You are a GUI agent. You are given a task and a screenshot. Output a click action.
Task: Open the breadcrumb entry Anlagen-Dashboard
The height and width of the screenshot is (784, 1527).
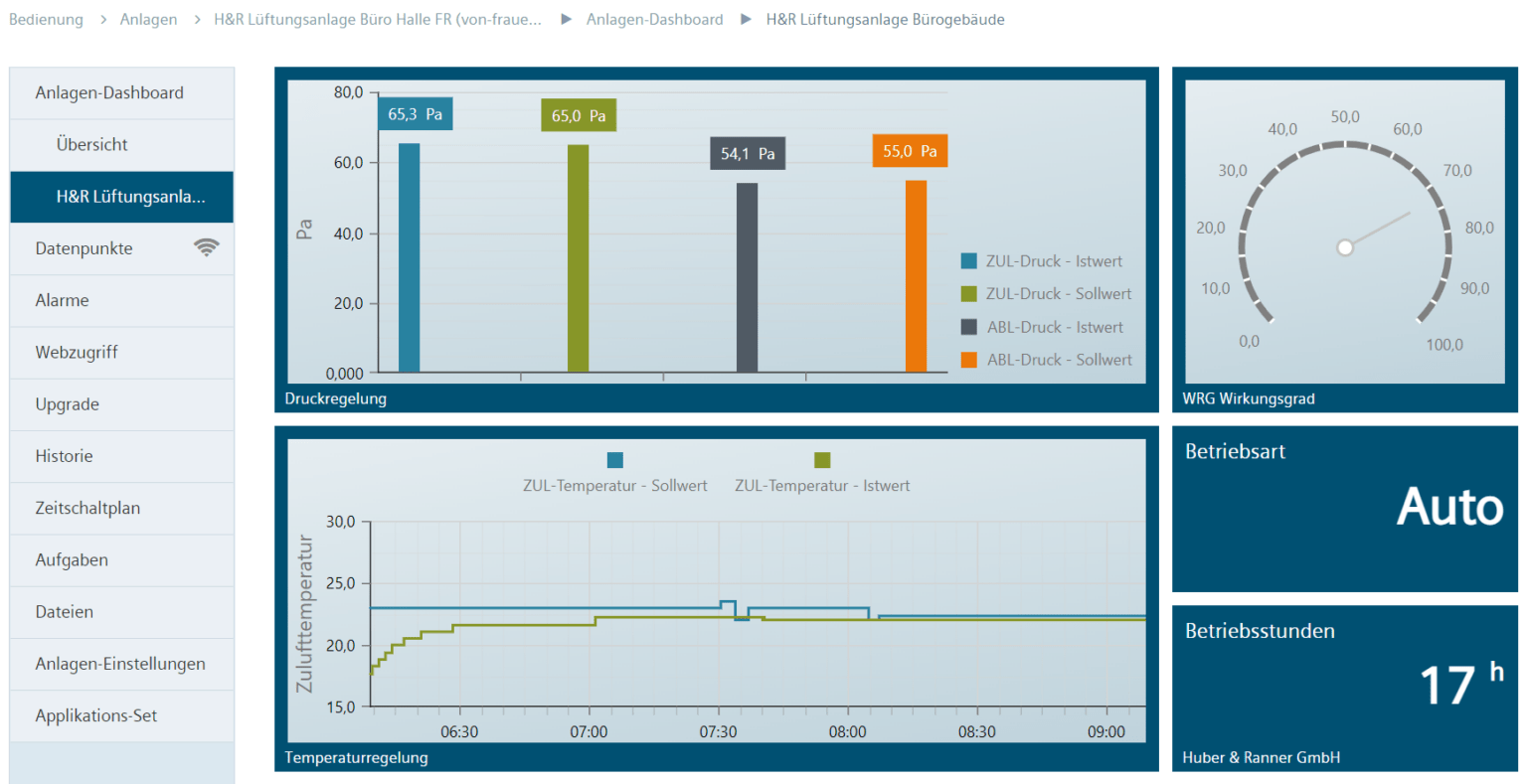pyautogui.click(x=654, y=19)
